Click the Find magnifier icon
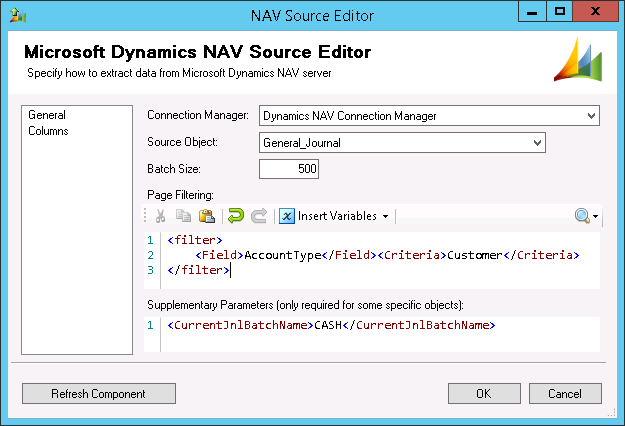The image size is (625, 426). click(582, 216)
